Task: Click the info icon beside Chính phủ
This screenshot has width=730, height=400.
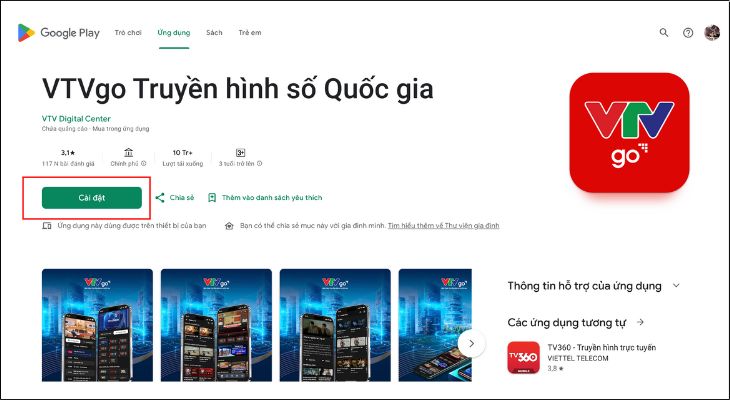Action: point(143,163)
